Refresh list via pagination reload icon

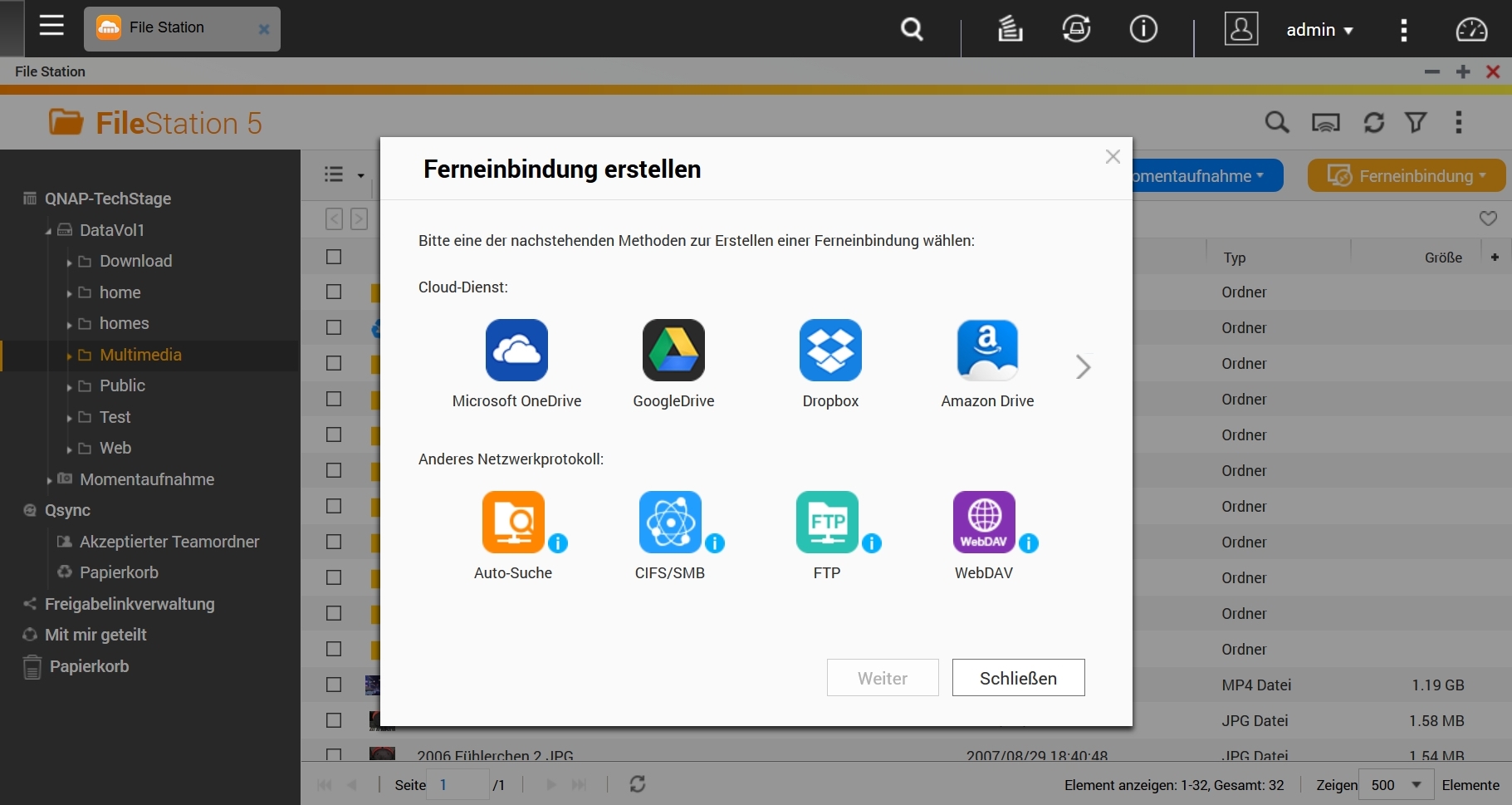tap(638, 784)
